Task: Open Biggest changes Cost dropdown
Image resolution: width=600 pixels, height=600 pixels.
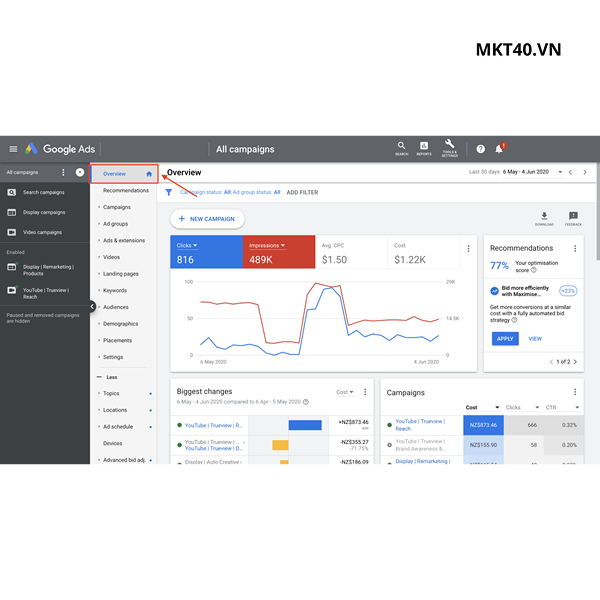Action: (345, 392)
